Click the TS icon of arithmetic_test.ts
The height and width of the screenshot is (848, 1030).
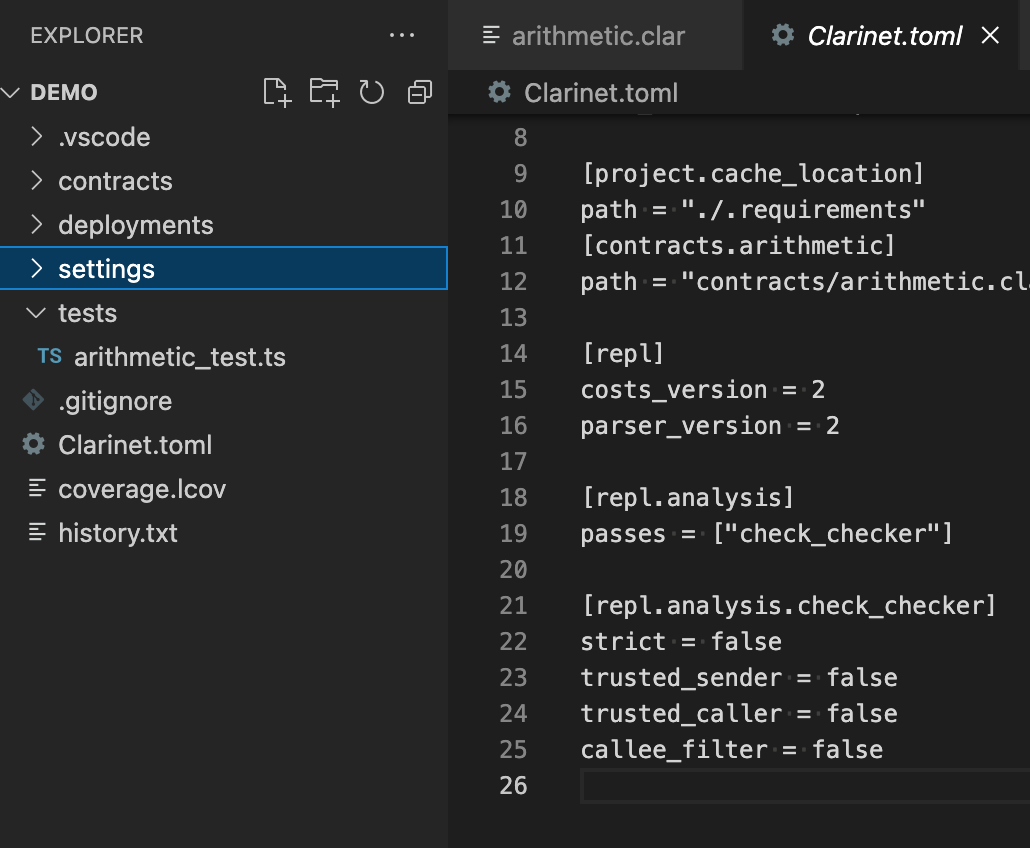click(49, 357)
